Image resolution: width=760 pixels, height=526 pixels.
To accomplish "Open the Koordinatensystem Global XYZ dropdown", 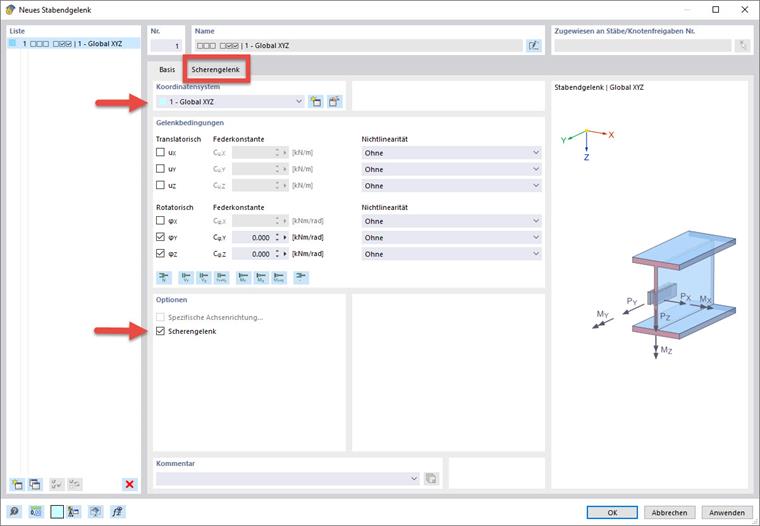I will [x=230, y=102].
